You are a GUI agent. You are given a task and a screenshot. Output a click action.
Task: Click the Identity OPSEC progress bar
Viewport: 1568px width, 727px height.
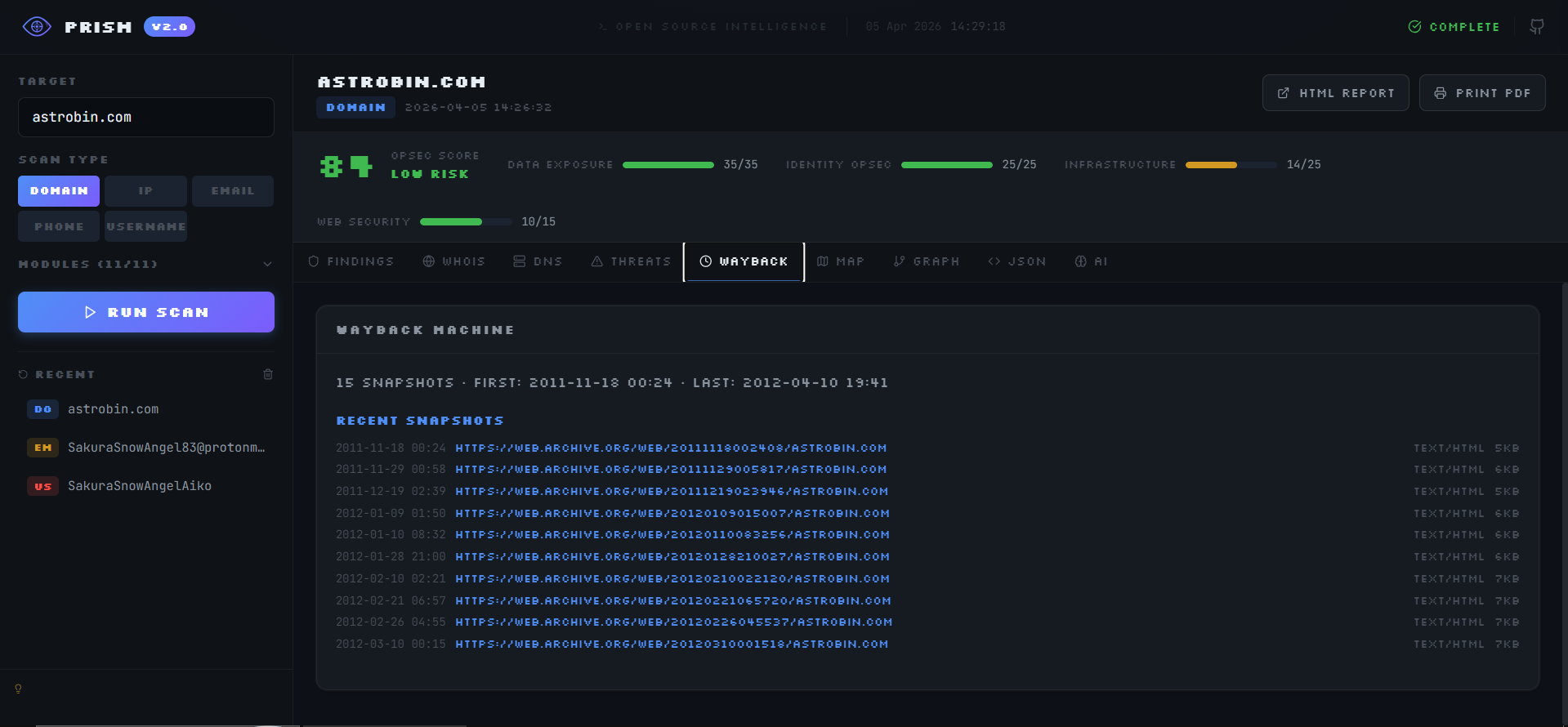[x=947, y=165]
